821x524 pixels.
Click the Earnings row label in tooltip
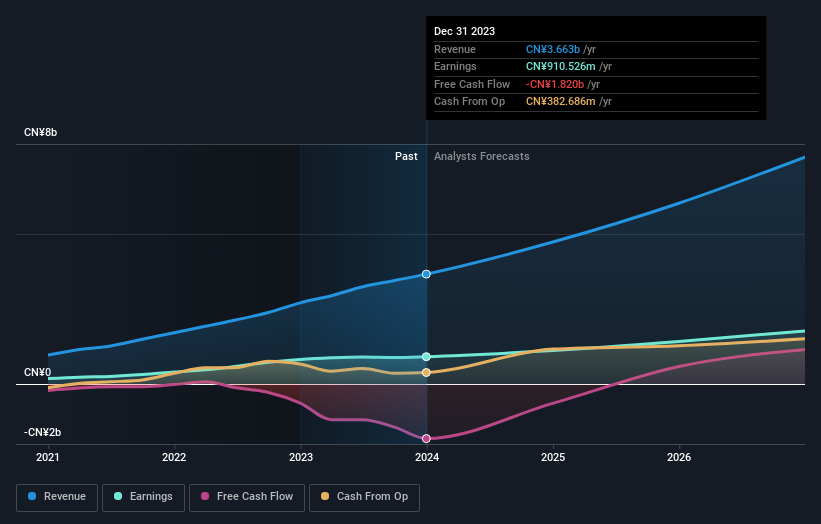[x=456, y=66]
